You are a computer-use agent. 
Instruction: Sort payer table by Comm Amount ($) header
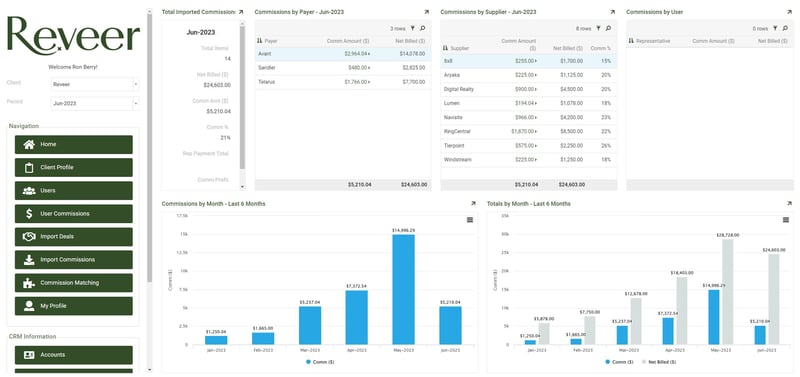coord(348,41)
